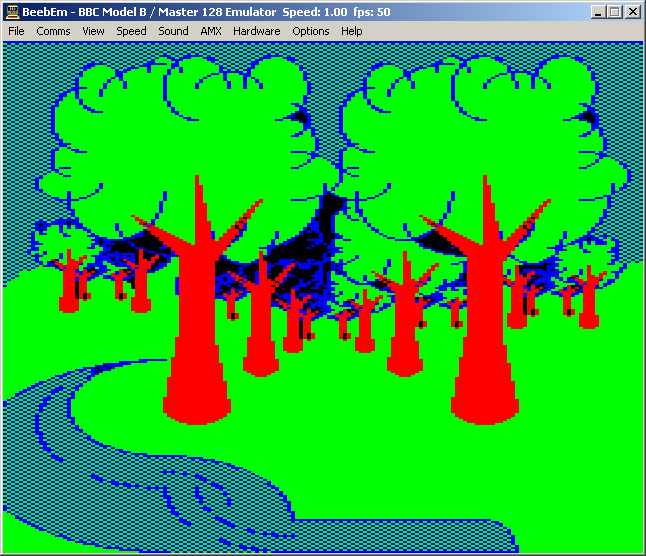646x556 pixels.
Task: Minimize the BeebEm emulator window
Action: pyautogui.click(x=598, y=12)
